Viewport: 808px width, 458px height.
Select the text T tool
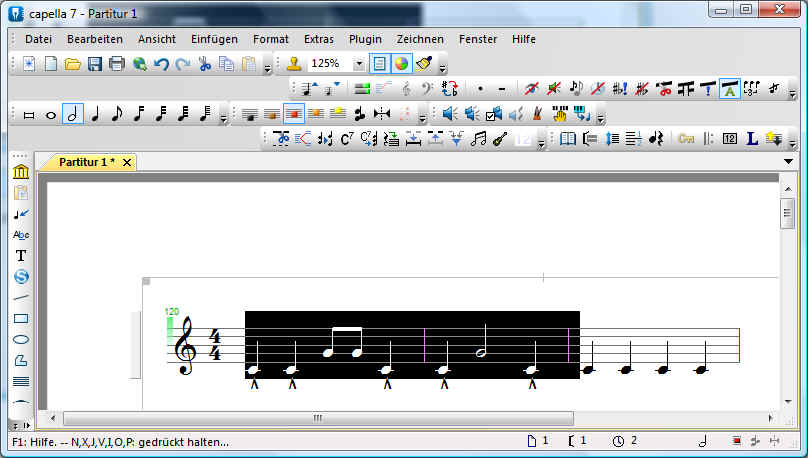click(21, 255)
